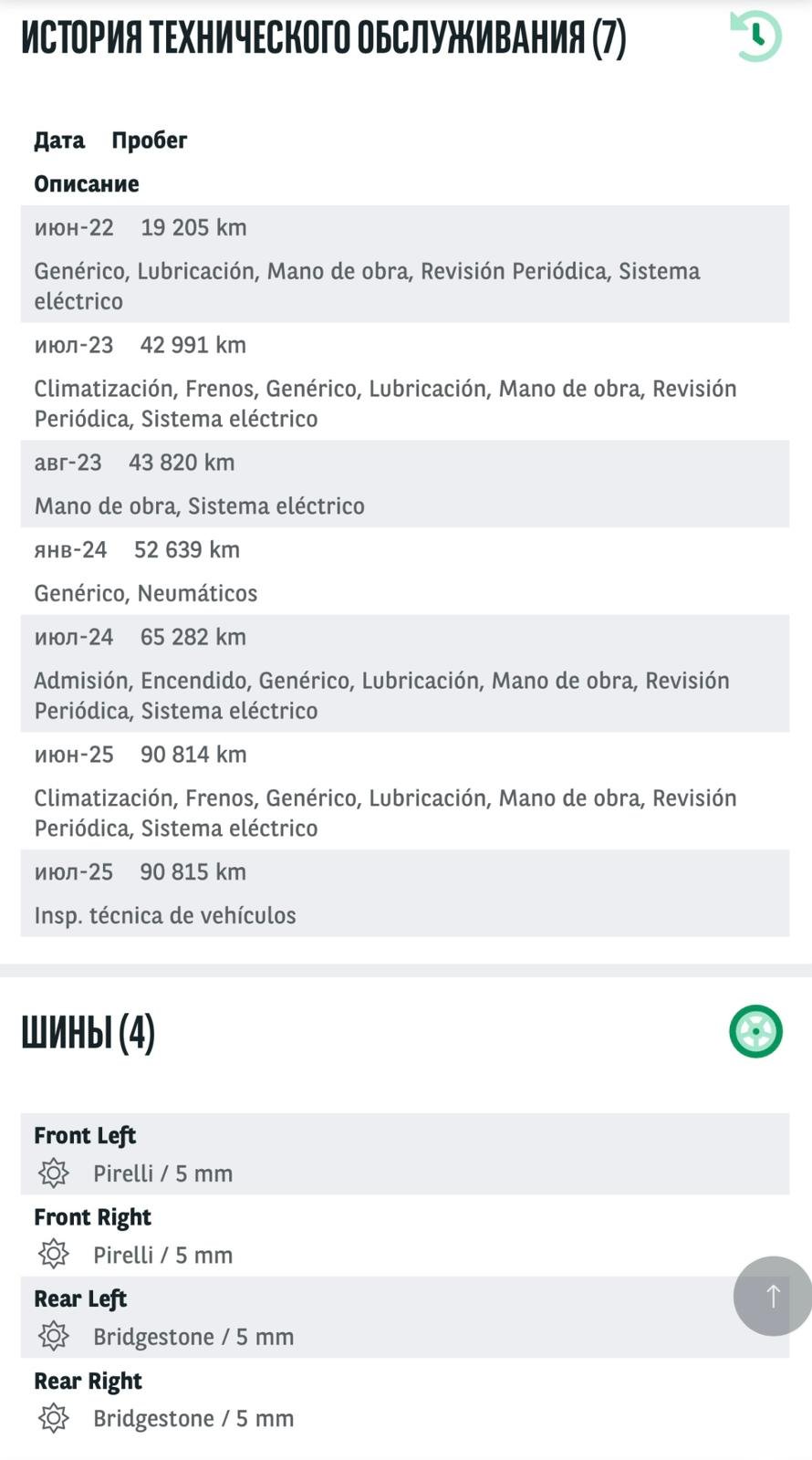The width and height of the screenshot is (812, 1460).
Task: Click the Front Left tire gear icon
Action: tap(54, 1173)
